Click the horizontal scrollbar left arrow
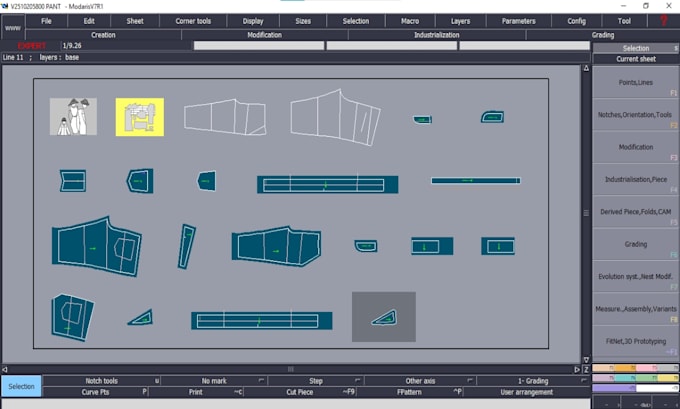Screen dimensions: 680x409 click(x=5, y=370)
